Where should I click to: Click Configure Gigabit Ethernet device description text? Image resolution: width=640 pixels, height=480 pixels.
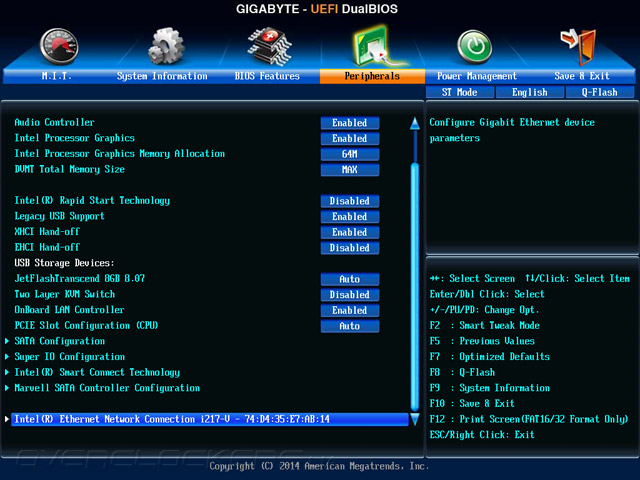(512, 130)
